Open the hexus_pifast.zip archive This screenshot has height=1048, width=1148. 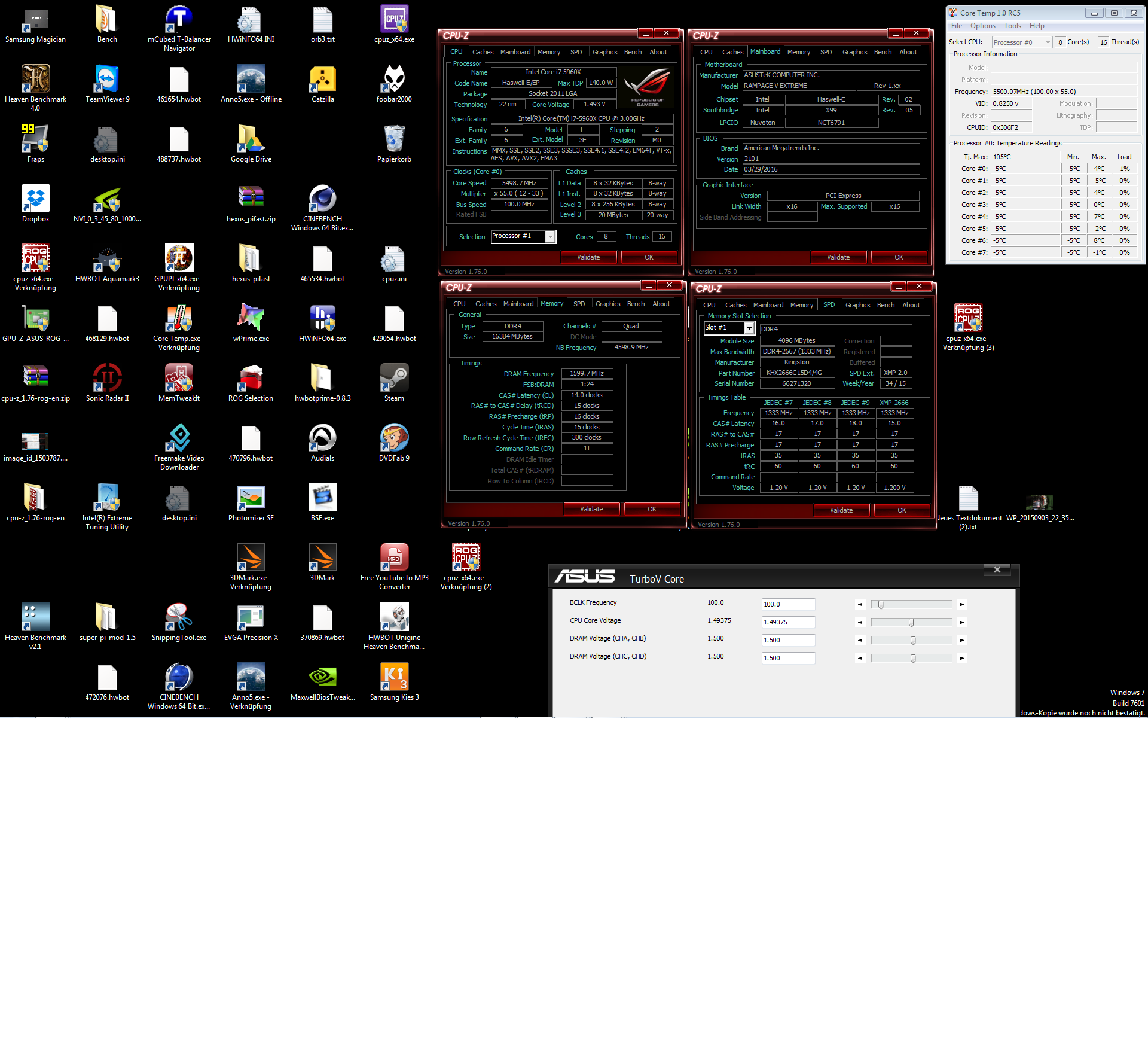click(x=251, y=204)
